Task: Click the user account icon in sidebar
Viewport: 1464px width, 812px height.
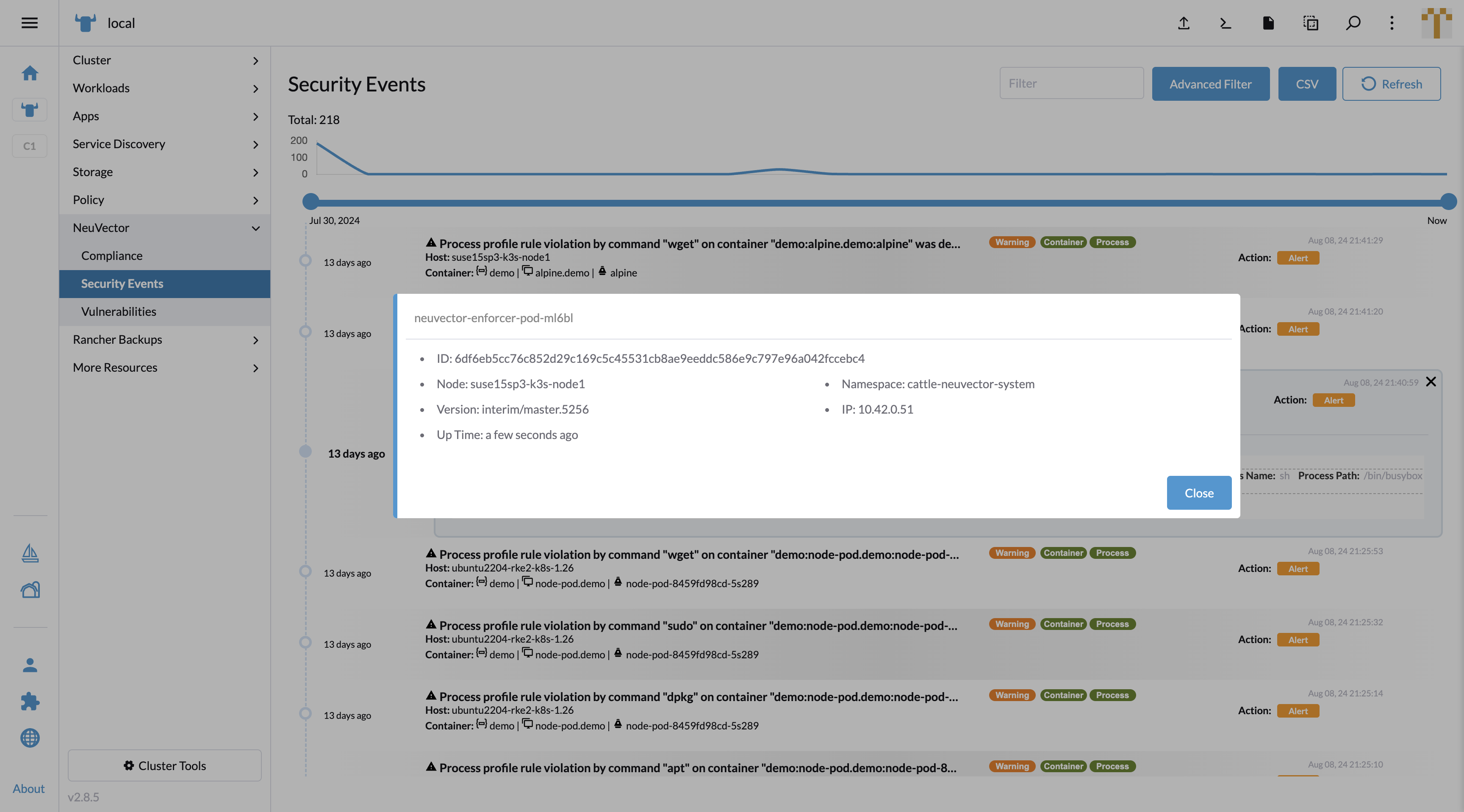Action: point(30,664)
